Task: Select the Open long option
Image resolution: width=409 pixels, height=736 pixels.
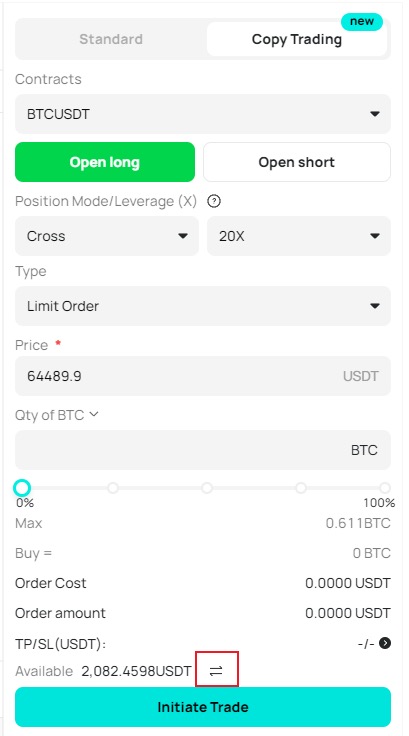Action: (x=105, y=162)
